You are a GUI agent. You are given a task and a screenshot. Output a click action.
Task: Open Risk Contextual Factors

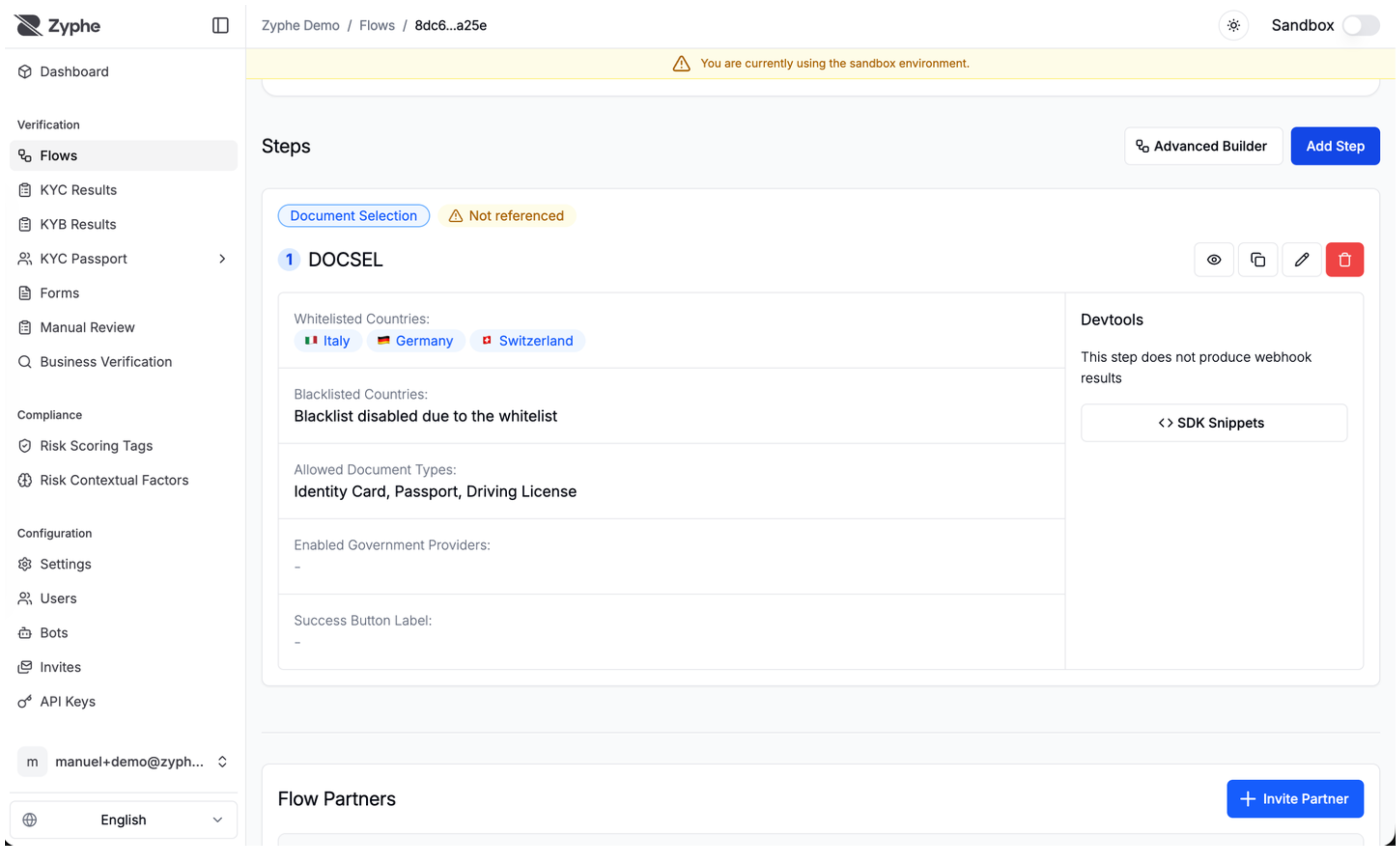123,480
